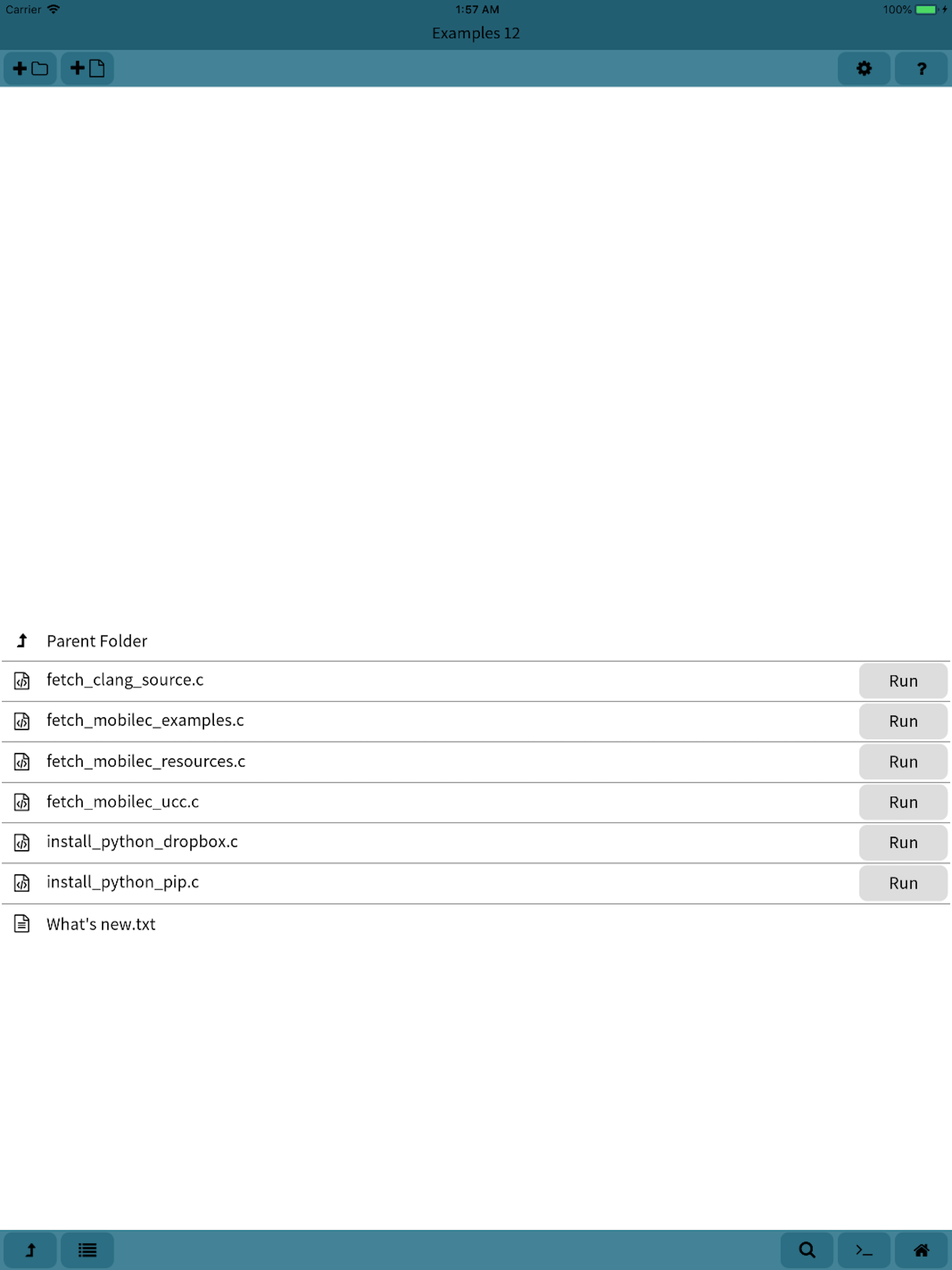Run install_python_pip.c
This screenshot has width=952, height=1270.
[903, 883]
